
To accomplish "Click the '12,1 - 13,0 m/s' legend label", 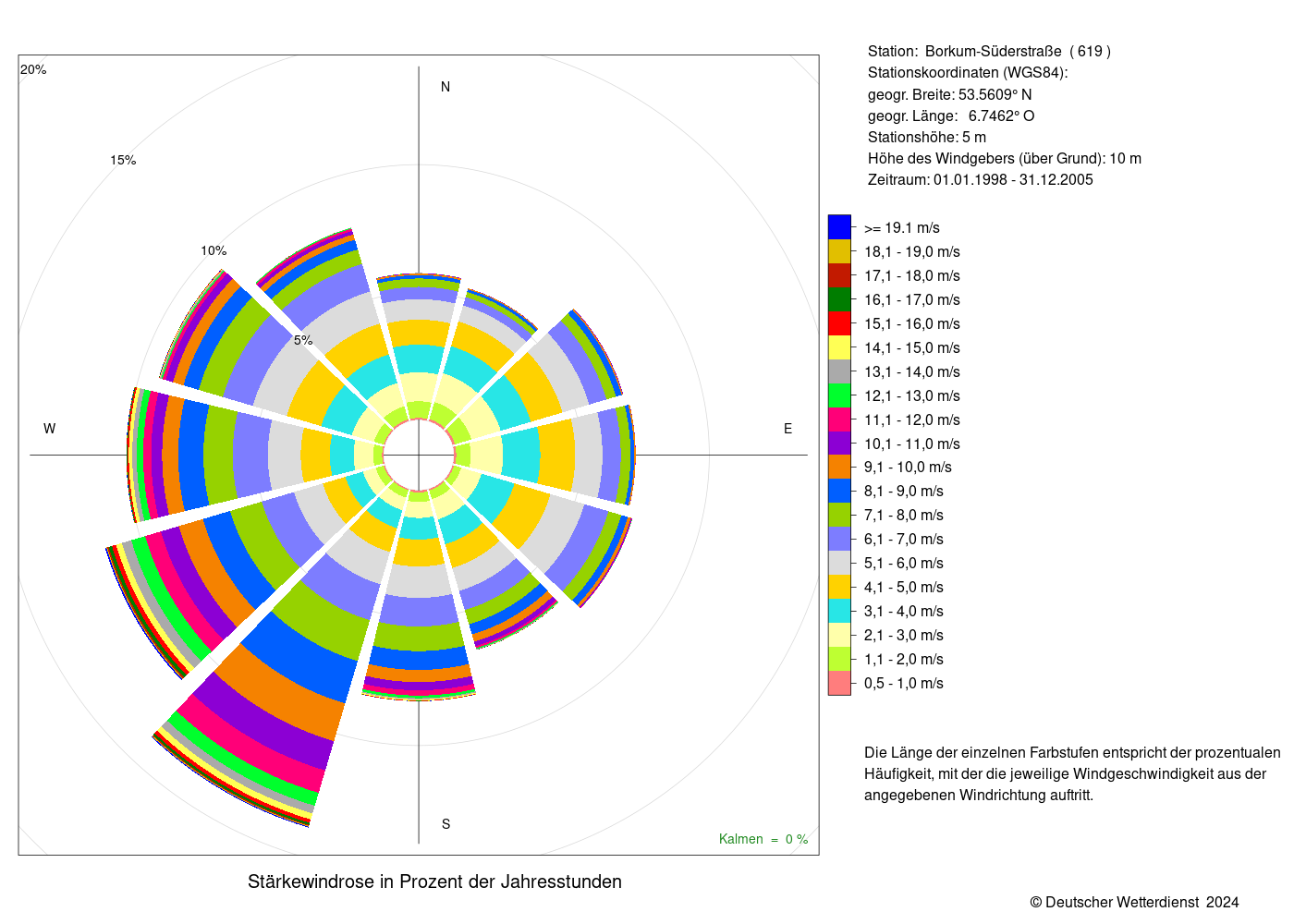I will point(912,395).
